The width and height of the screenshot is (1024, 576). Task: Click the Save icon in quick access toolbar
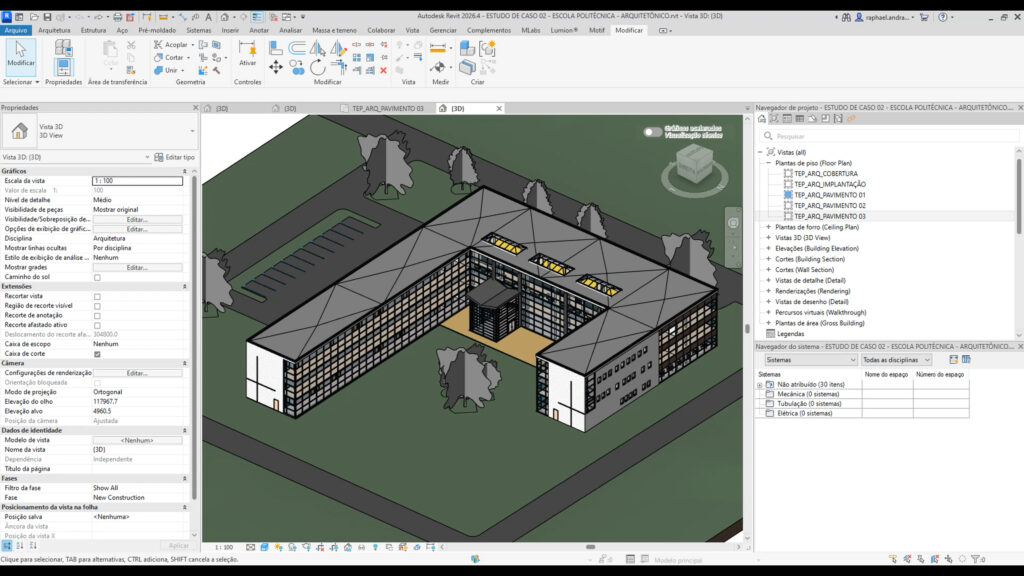(x=47, y=17)
